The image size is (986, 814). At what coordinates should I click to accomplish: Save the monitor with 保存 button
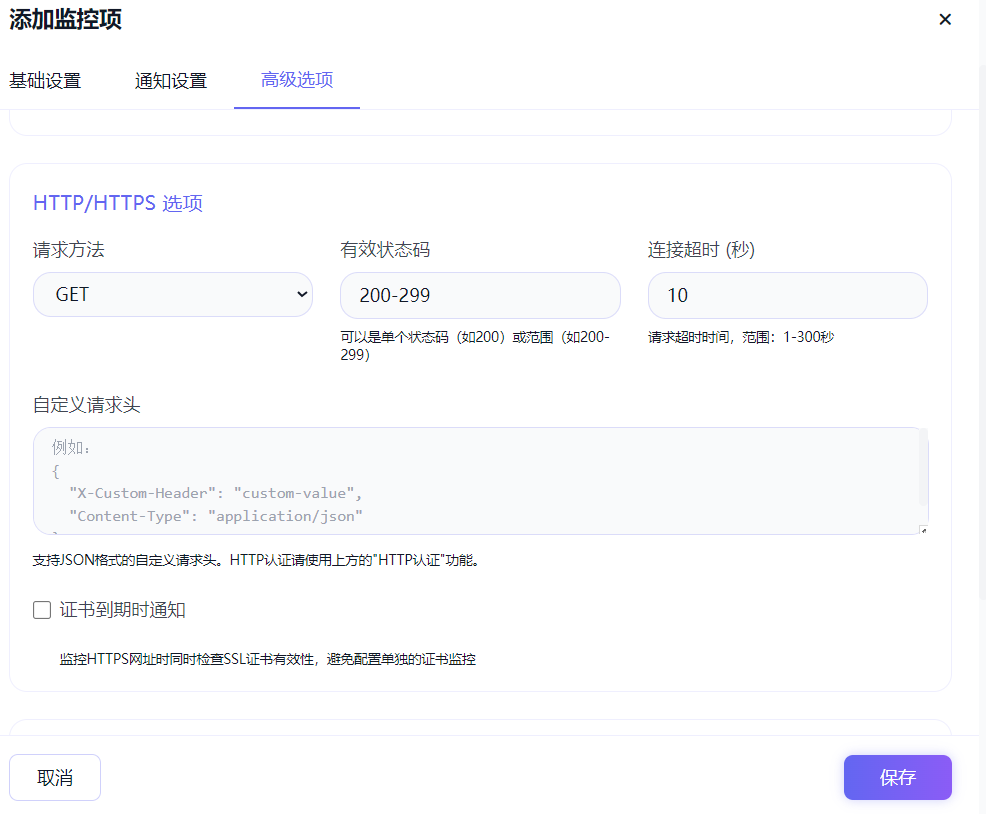click(x=897, y=777)
